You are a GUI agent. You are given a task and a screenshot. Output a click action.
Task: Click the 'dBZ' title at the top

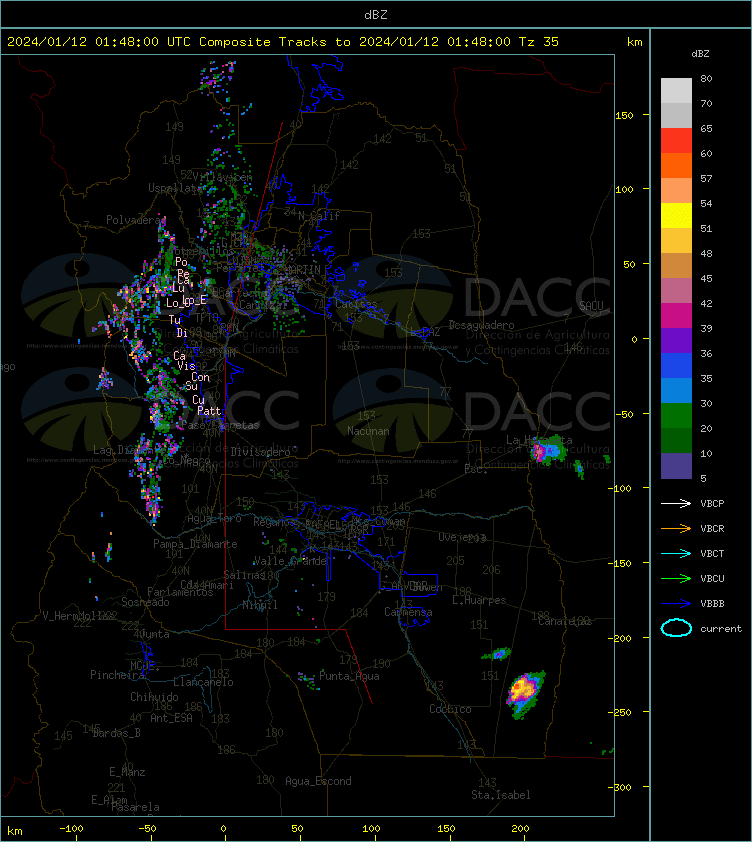(x=375, y=15)
